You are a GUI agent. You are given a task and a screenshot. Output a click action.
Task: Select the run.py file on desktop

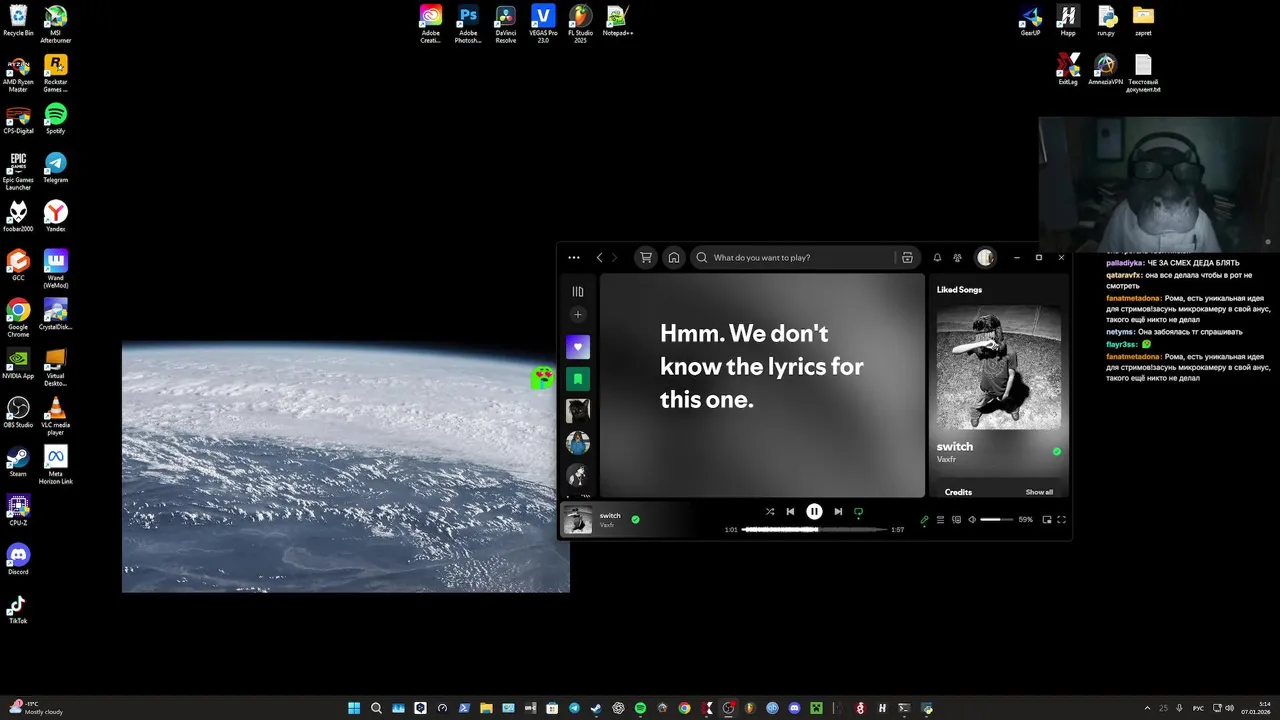pos(1106,20)
